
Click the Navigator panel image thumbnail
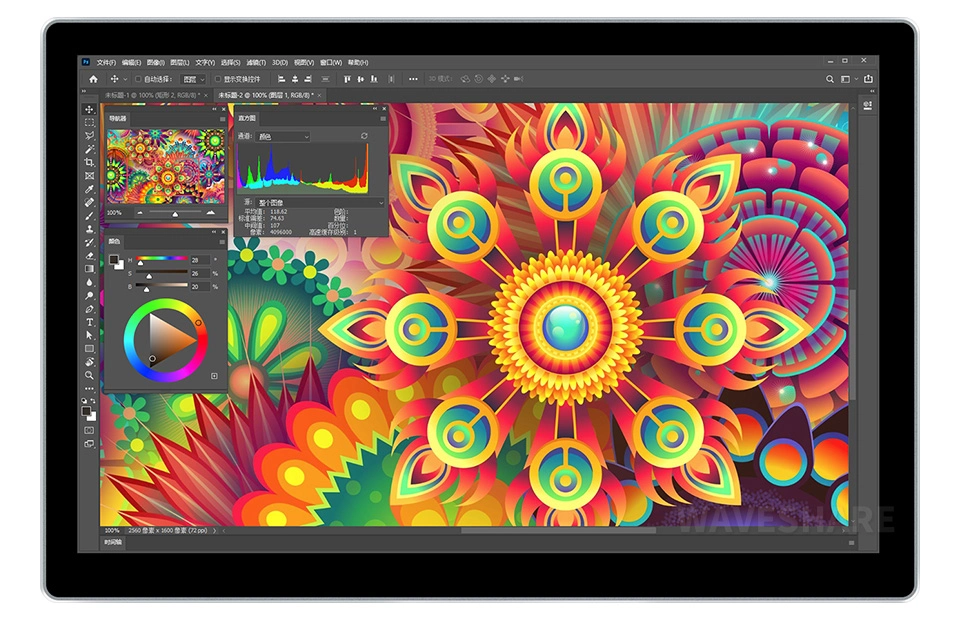[165, 165]
